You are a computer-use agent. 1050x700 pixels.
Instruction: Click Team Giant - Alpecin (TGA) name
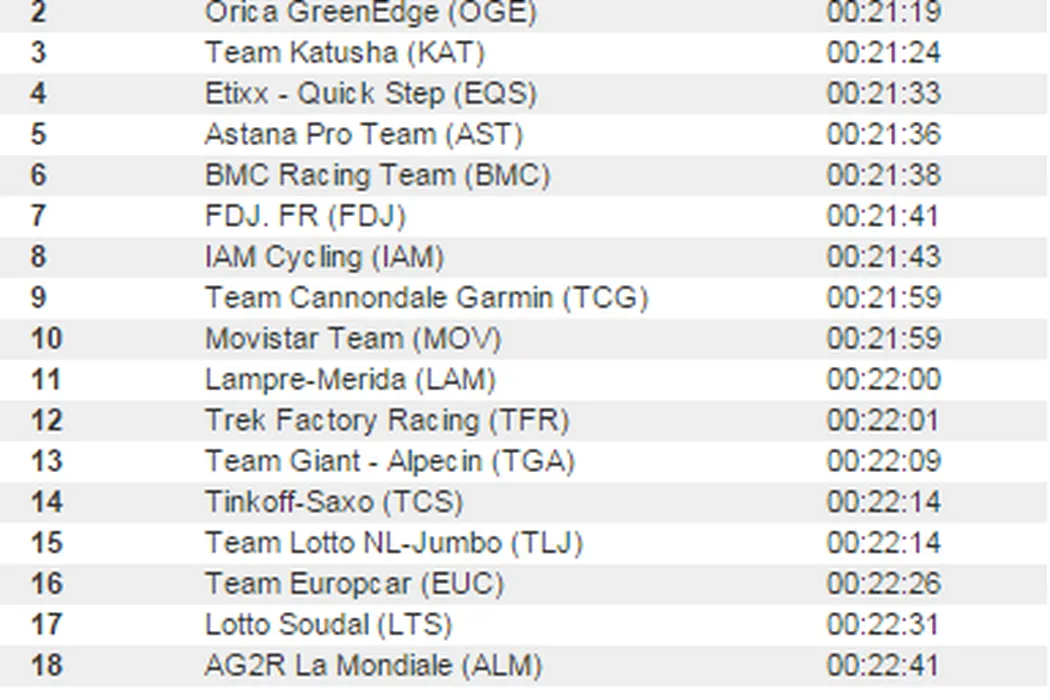390,462
